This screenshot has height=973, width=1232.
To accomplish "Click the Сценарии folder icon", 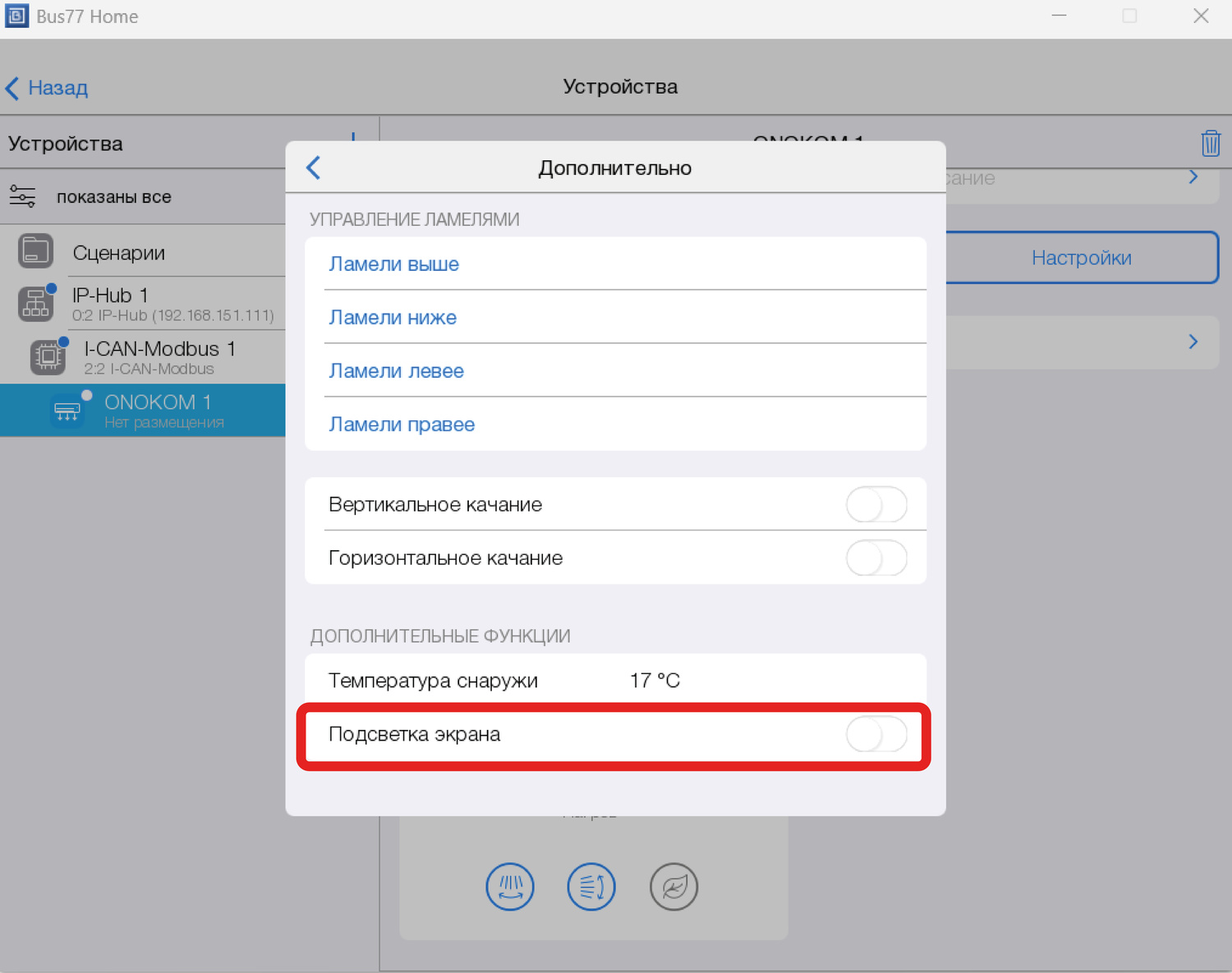I will pos(35,251).
